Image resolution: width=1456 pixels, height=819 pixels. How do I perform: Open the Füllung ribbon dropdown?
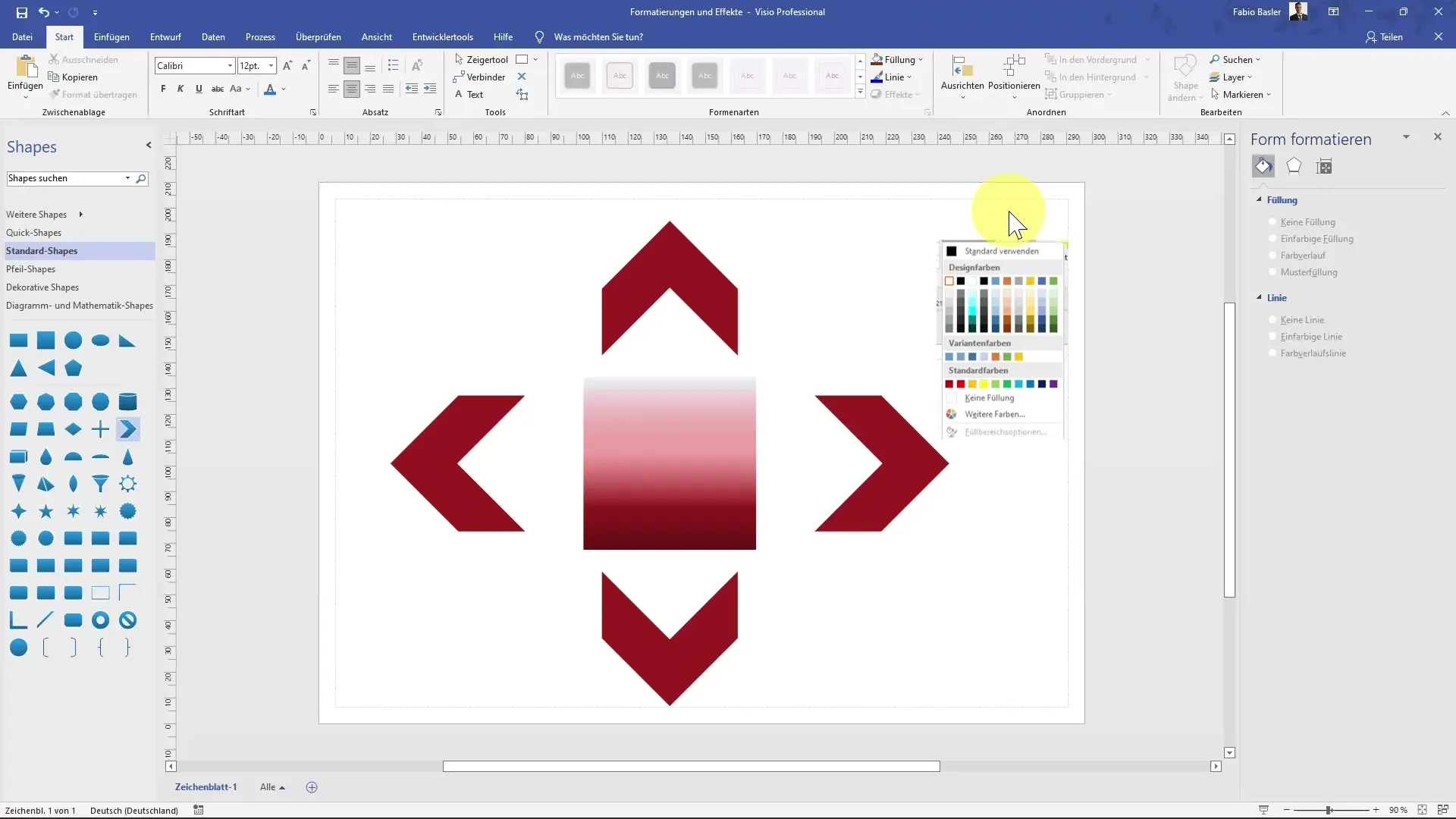(x=897, y=59)
